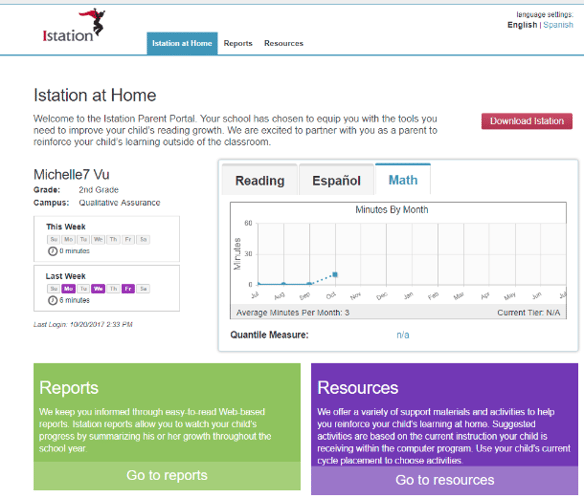The height and width of the screenshot is (498, 584).
Task: Click the Quantile Measure n/a value
Action: point(403,335)
